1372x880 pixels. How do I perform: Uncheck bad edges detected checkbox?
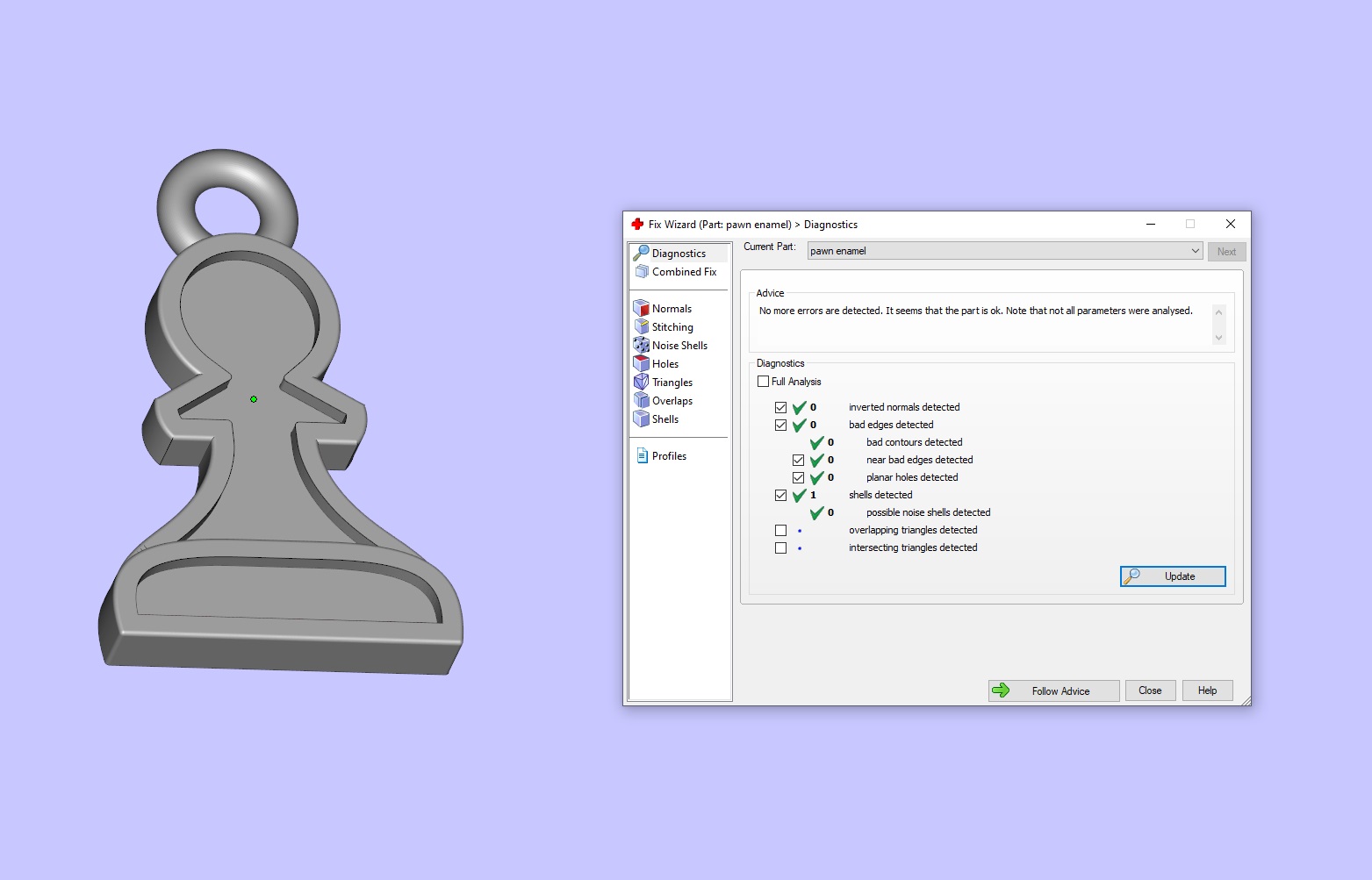[x=781, y=426]
